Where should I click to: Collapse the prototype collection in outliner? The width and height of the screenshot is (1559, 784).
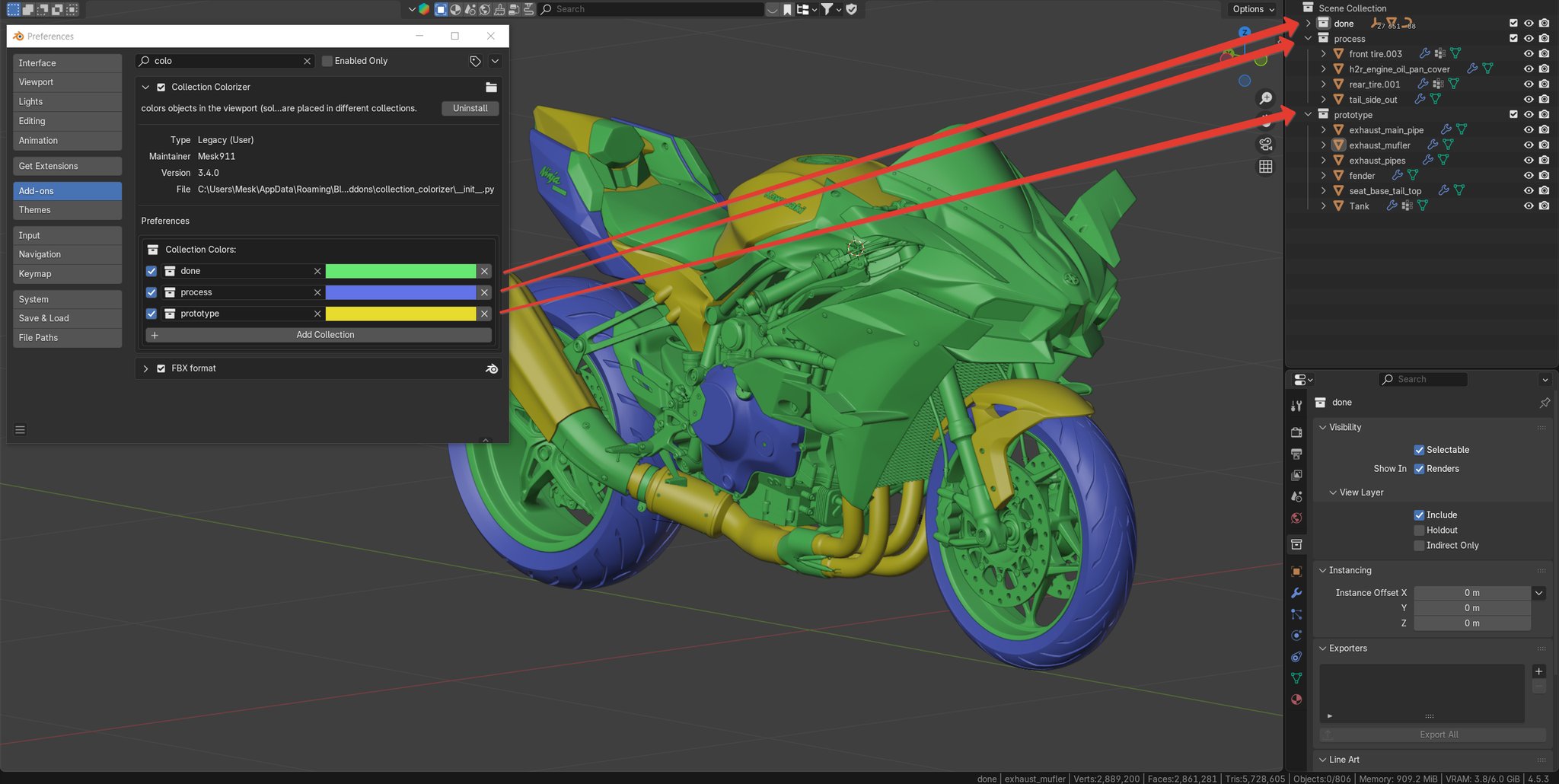coord(1309,115)
